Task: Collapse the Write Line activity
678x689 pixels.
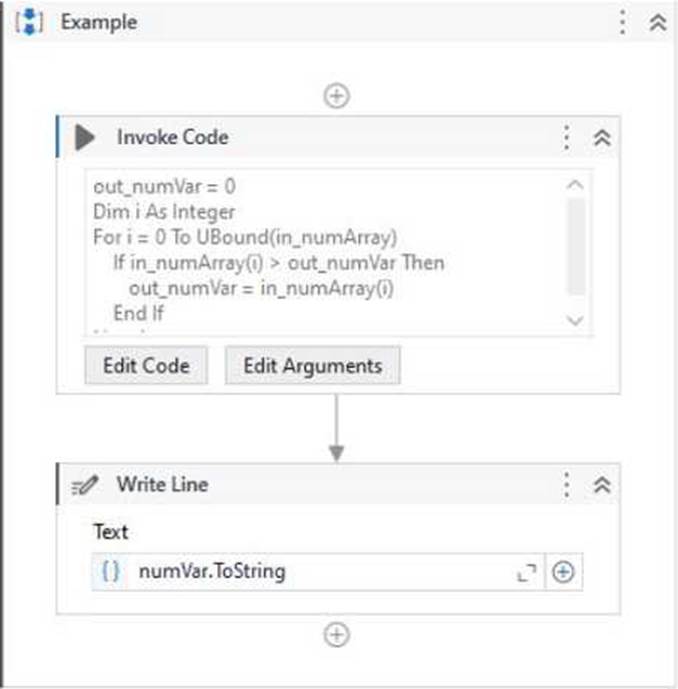Action: (x=601, y=485)
